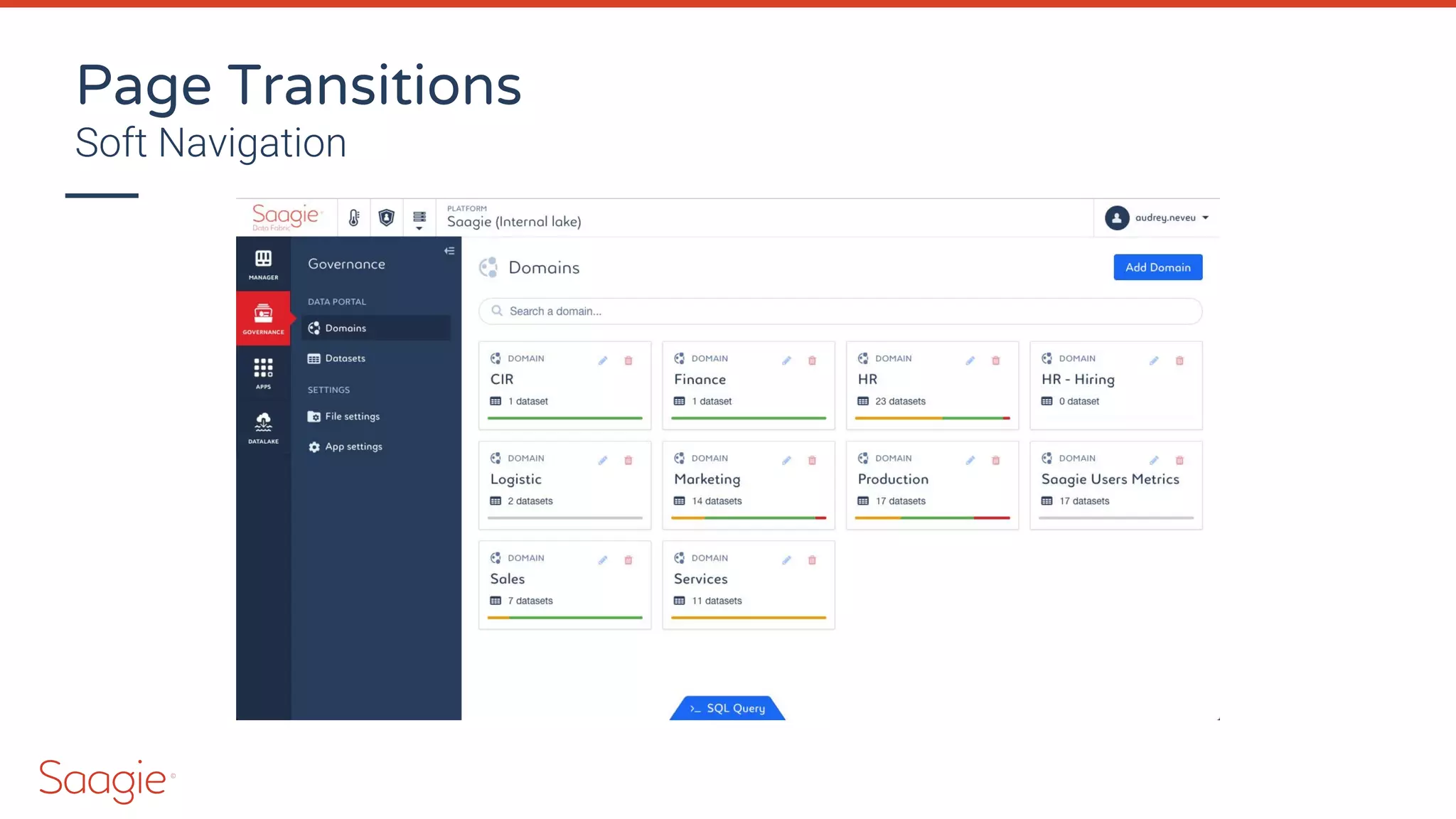Select Datasets in the Data Portal menu
Viewport: 1456px width, 819px height.
pos(346,358)
